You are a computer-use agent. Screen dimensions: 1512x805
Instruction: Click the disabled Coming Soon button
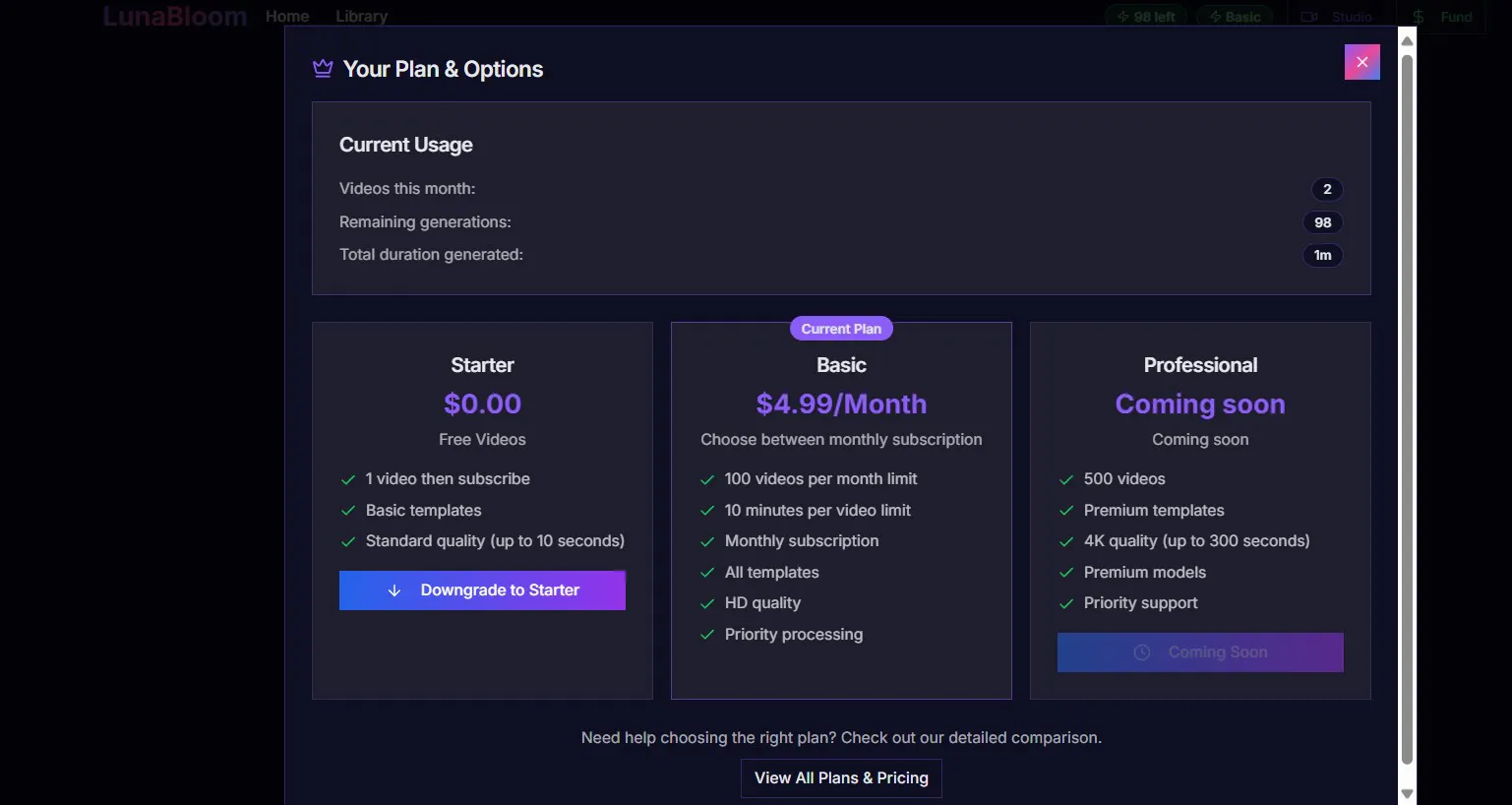1200,652
